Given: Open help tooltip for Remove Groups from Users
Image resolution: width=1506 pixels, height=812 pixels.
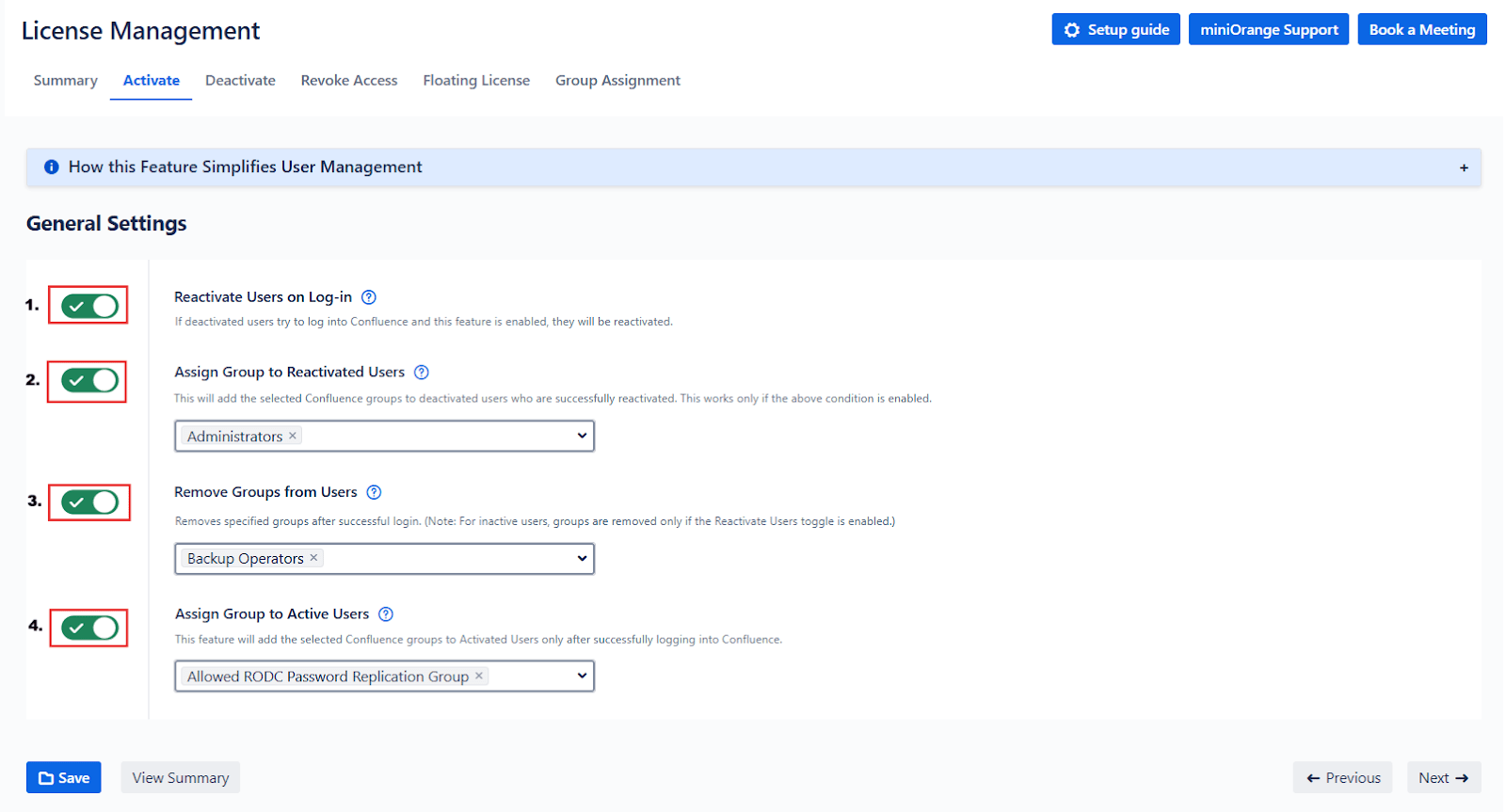Looking at the screenshot, I should pos(374,492).
